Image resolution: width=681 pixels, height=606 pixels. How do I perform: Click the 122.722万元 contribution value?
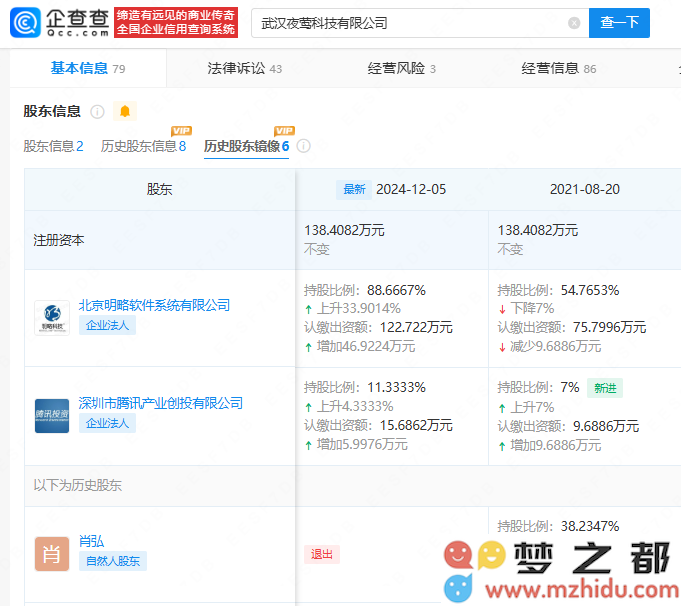click(x=416, y=327)
